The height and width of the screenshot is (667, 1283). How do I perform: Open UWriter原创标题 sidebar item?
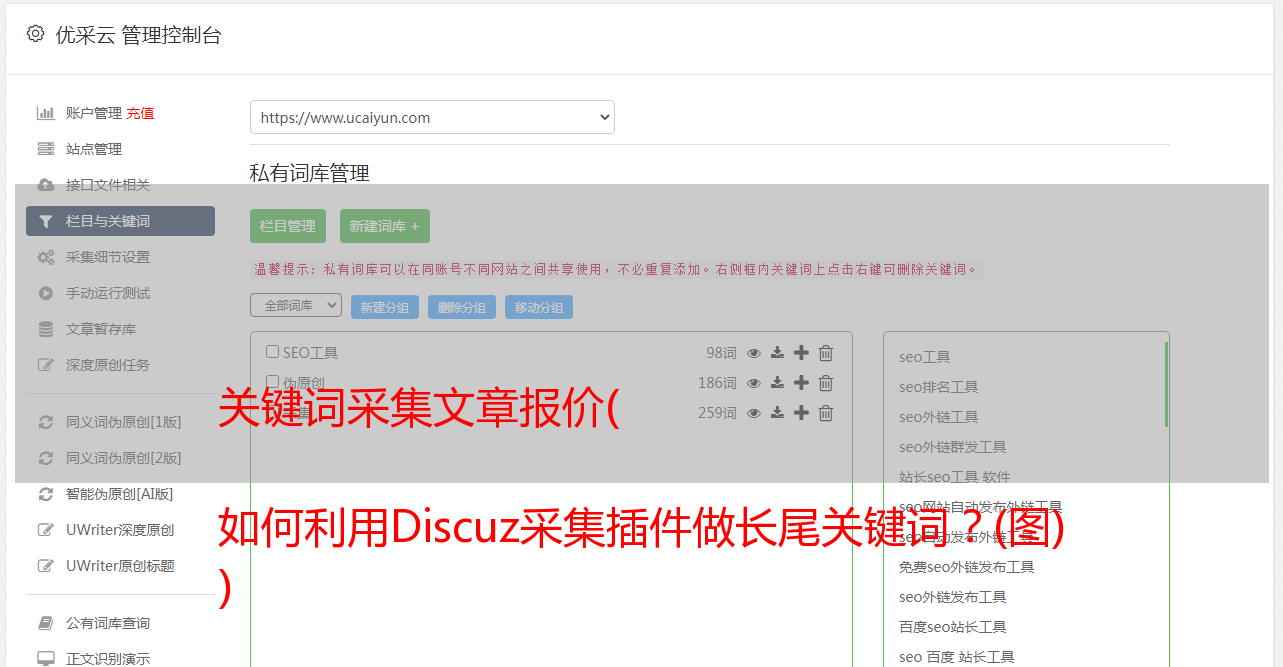coord(120,566)
